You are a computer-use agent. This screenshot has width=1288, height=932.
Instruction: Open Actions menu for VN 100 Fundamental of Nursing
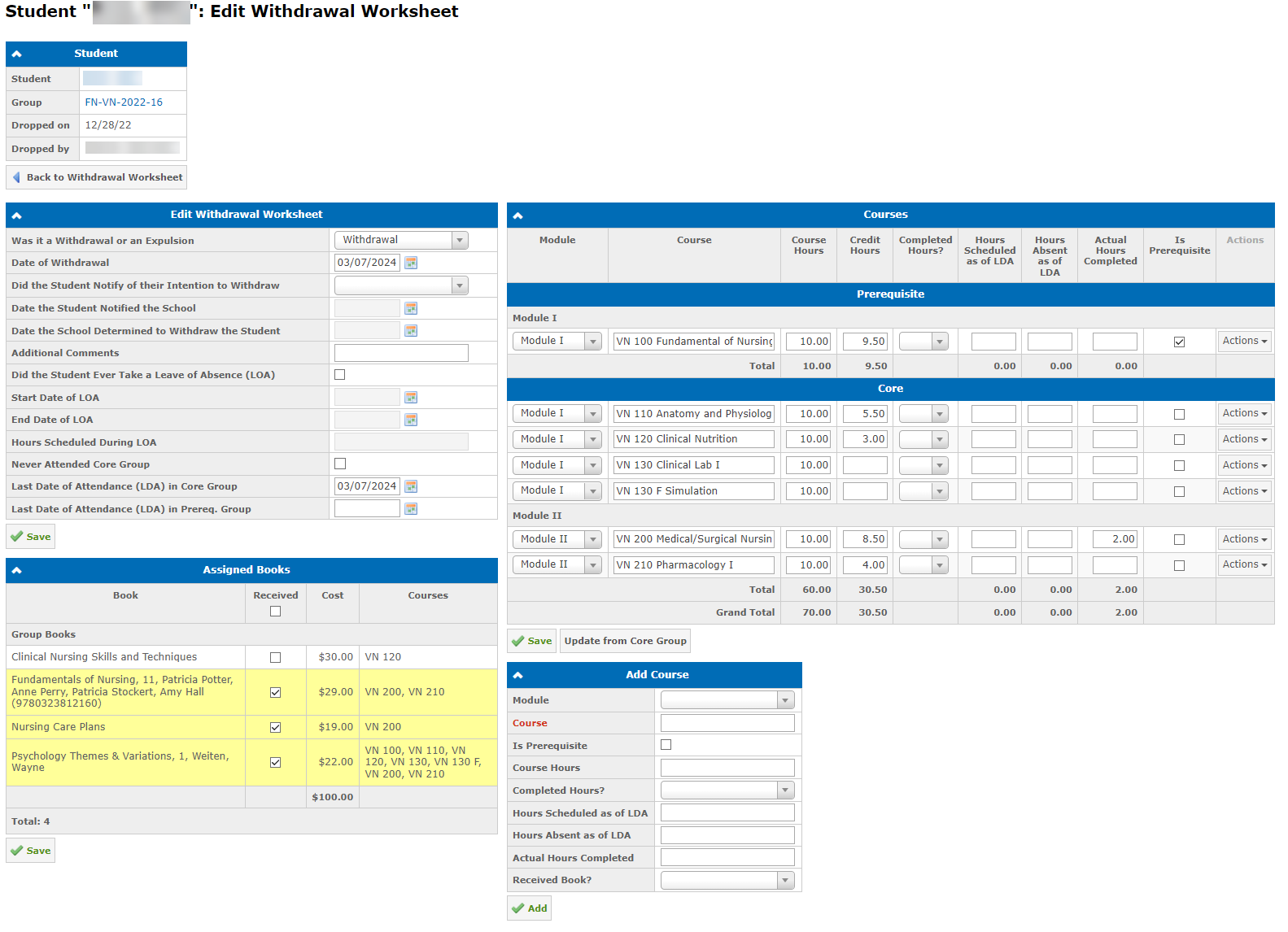(1245, 341)
